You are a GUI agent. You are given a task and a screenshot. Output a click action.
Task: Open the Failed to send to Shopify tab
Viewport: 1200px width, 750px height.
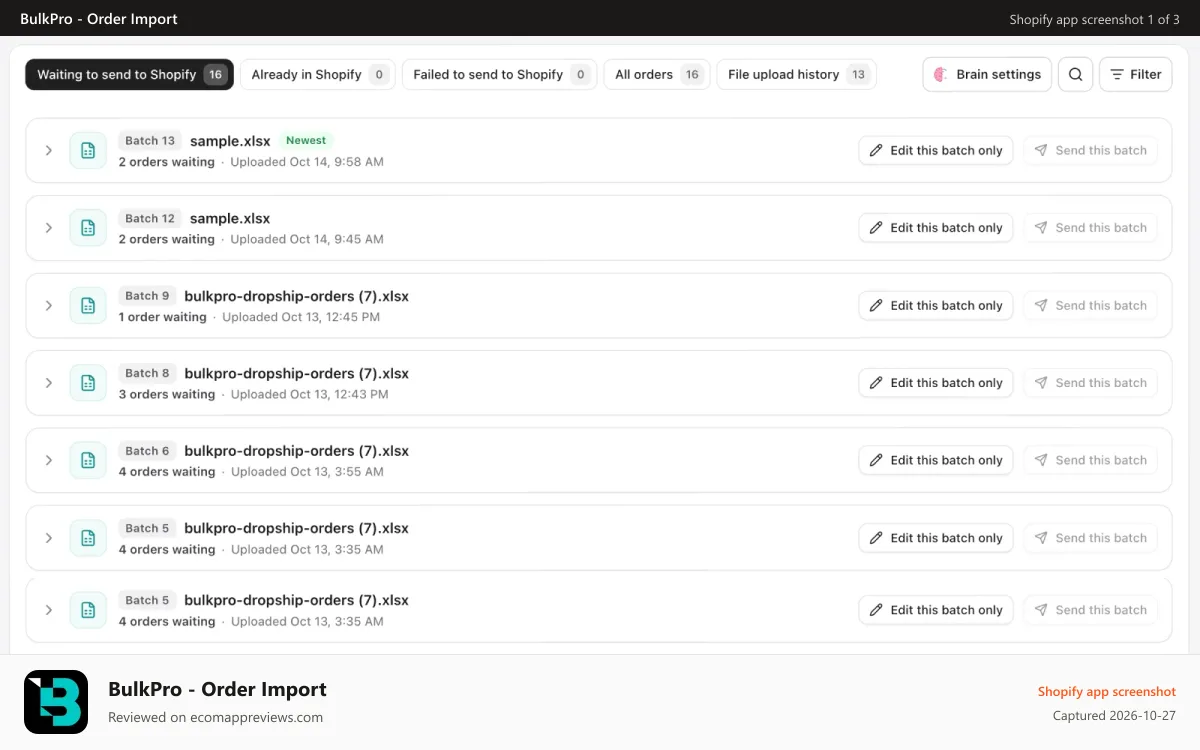click(499, 74)
